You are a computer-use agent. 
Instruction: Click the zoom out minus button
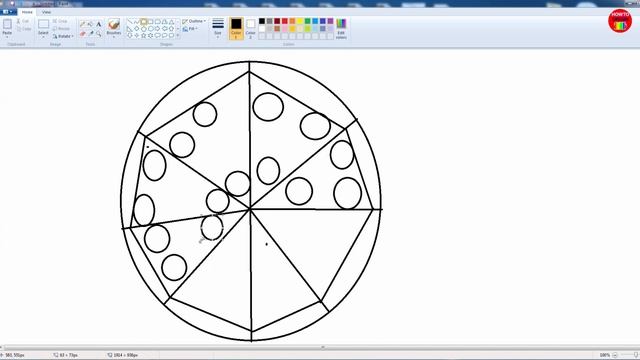click(615, 355)
